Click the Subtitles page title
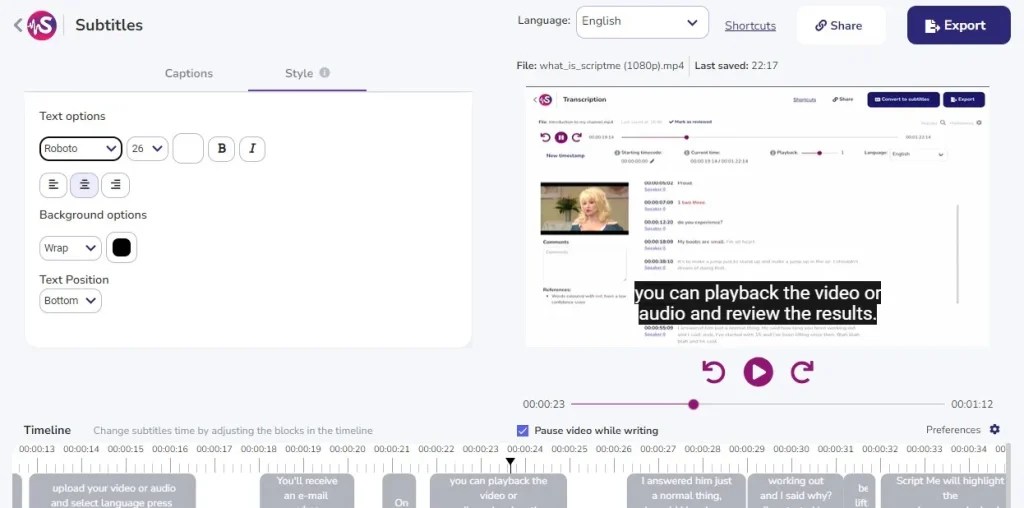Viewport: 1024px width, 508px height. pos(109,25)
